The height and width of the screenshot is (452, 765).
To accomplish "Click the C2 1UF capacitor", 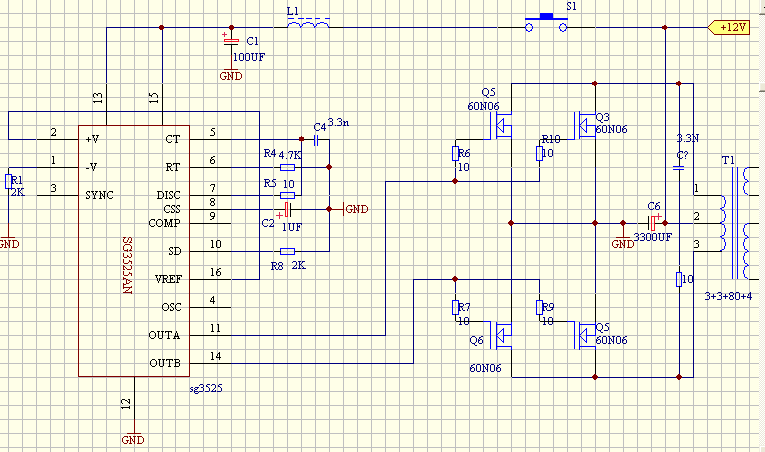I will pyautogui.click(x=287, y=211).
